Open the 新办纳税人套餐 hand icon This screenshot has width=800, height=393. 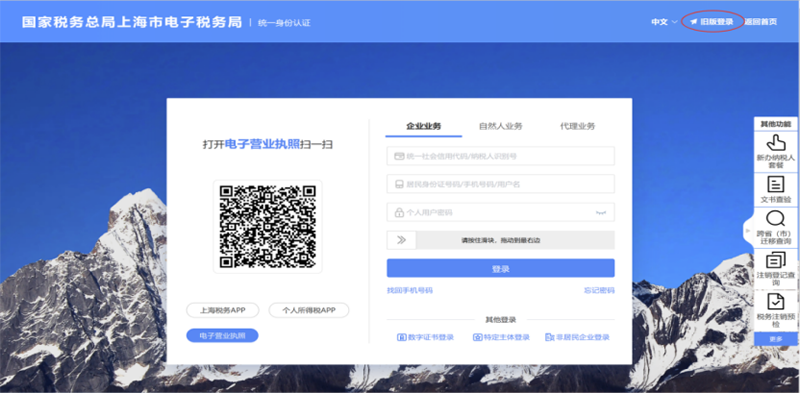(776, 142)
